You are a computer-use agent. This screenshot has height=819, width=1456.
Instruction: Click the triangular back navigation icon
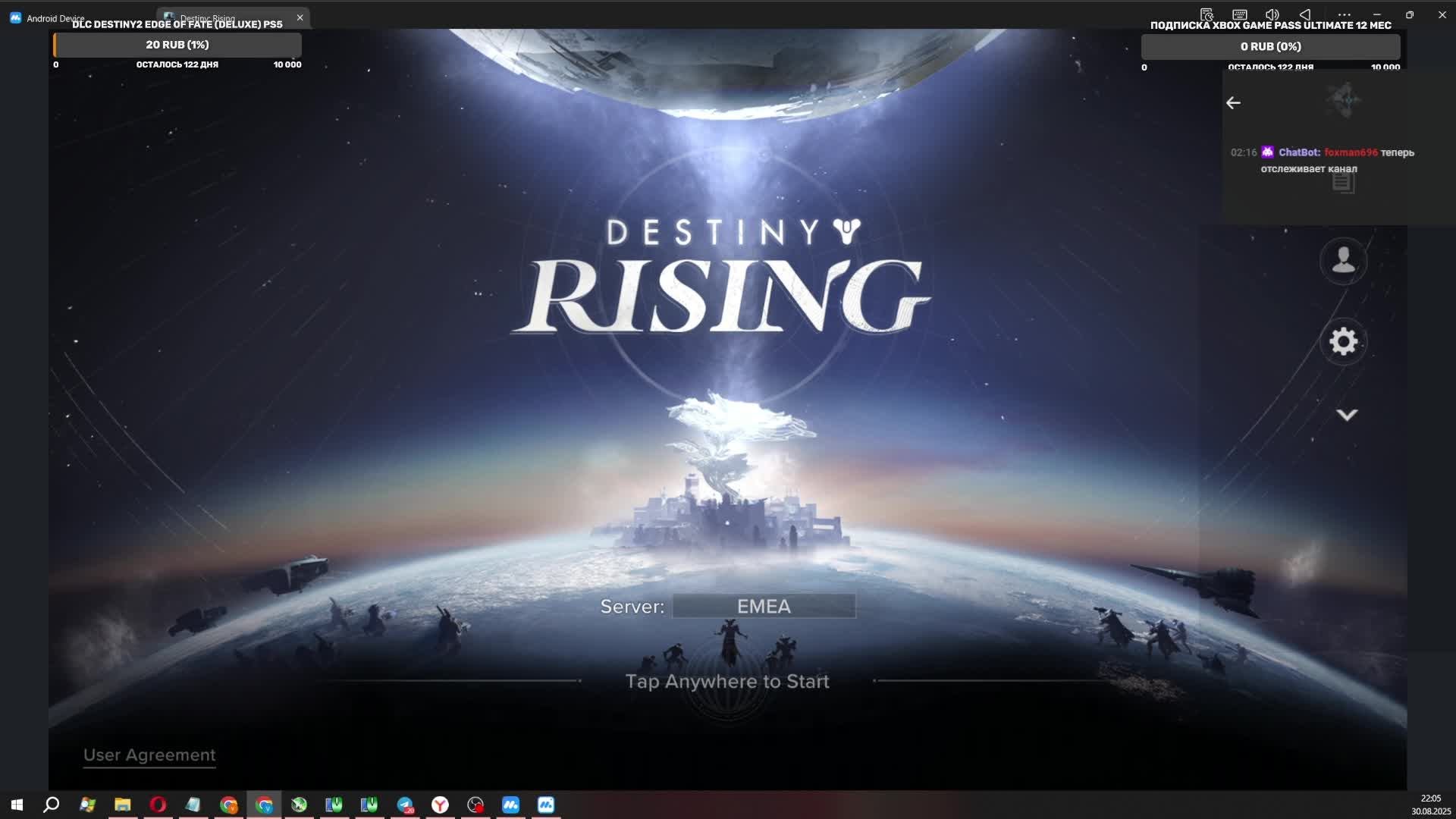click(x=1304, y=14)
